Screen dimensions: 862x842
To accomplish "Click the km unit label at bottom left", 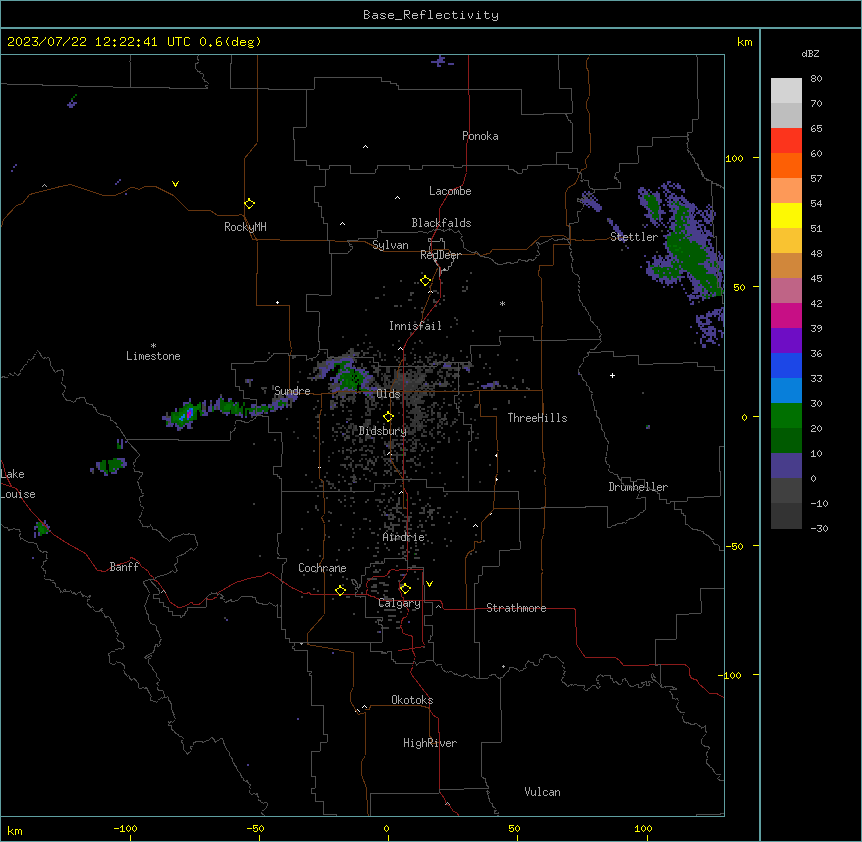I will tap(14, 830).
